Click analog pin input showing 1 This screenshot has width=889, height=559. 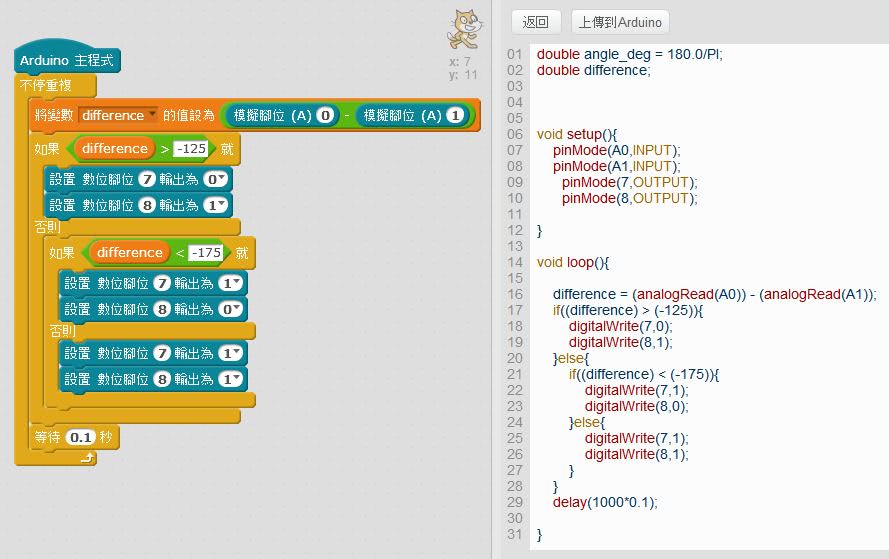click(x=455, y=116)
